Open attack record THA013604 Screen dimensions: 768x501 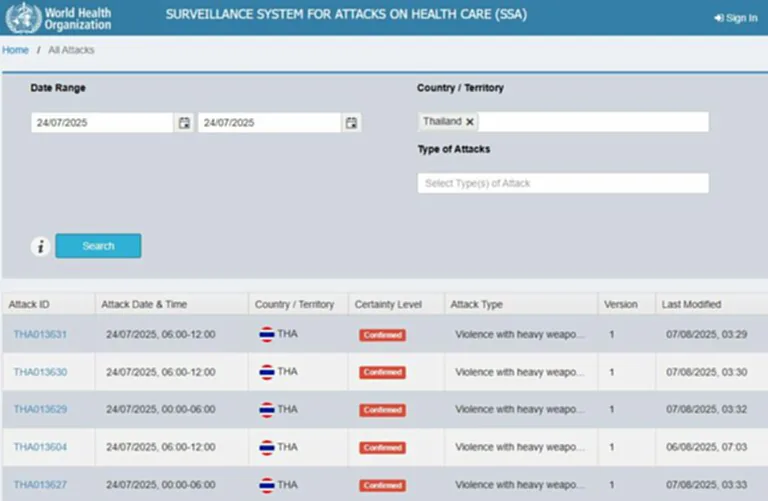pos(40,447)
